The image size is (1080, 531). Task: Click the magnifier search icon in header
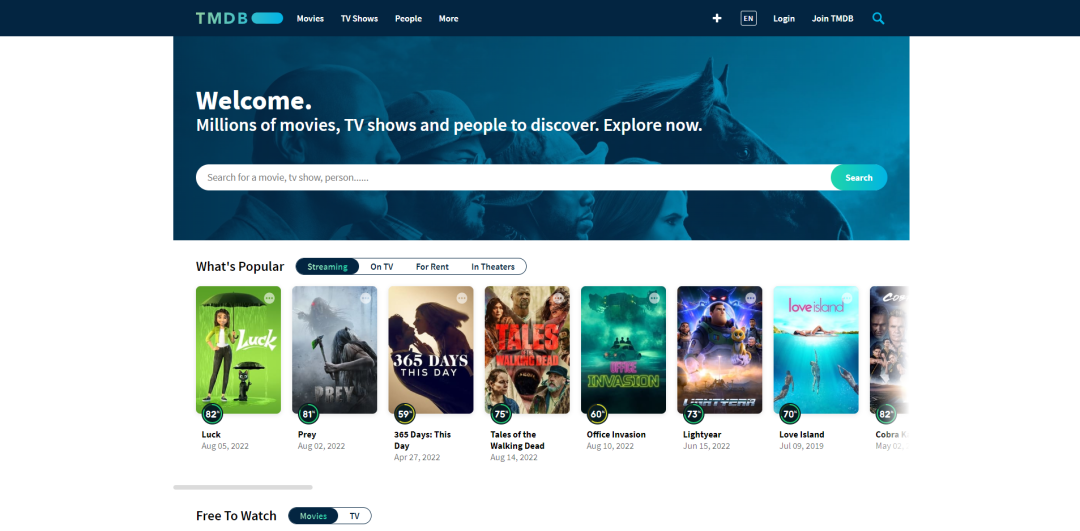point(878,19)
